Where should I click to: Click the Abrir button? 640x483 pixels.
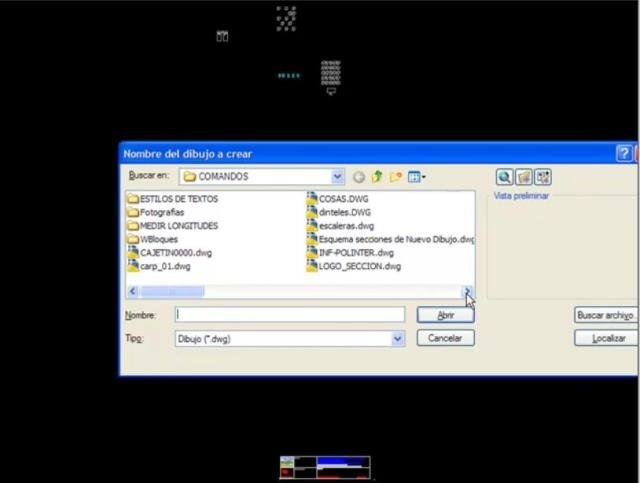[x=445, y=315]
